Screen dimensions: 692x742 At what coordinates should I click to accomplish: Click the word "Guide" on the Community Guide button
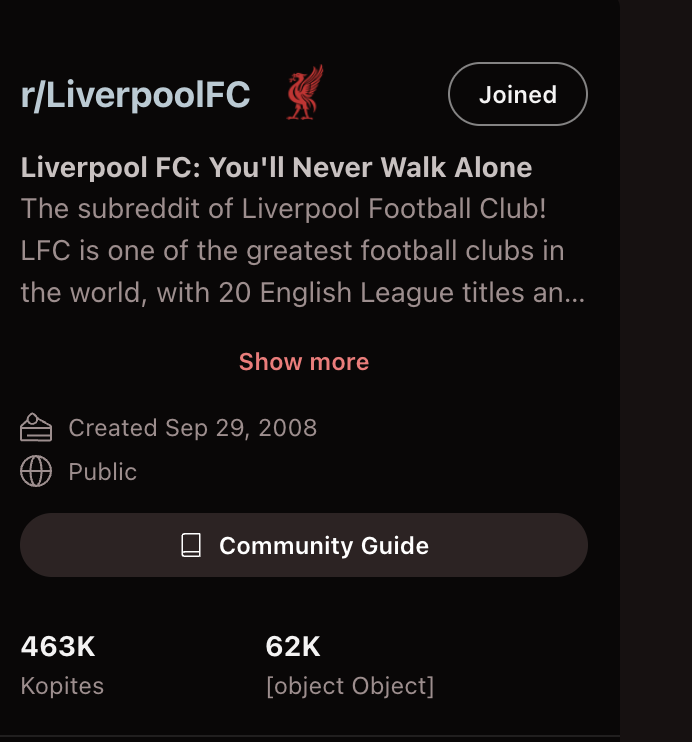tap(393, 545)
